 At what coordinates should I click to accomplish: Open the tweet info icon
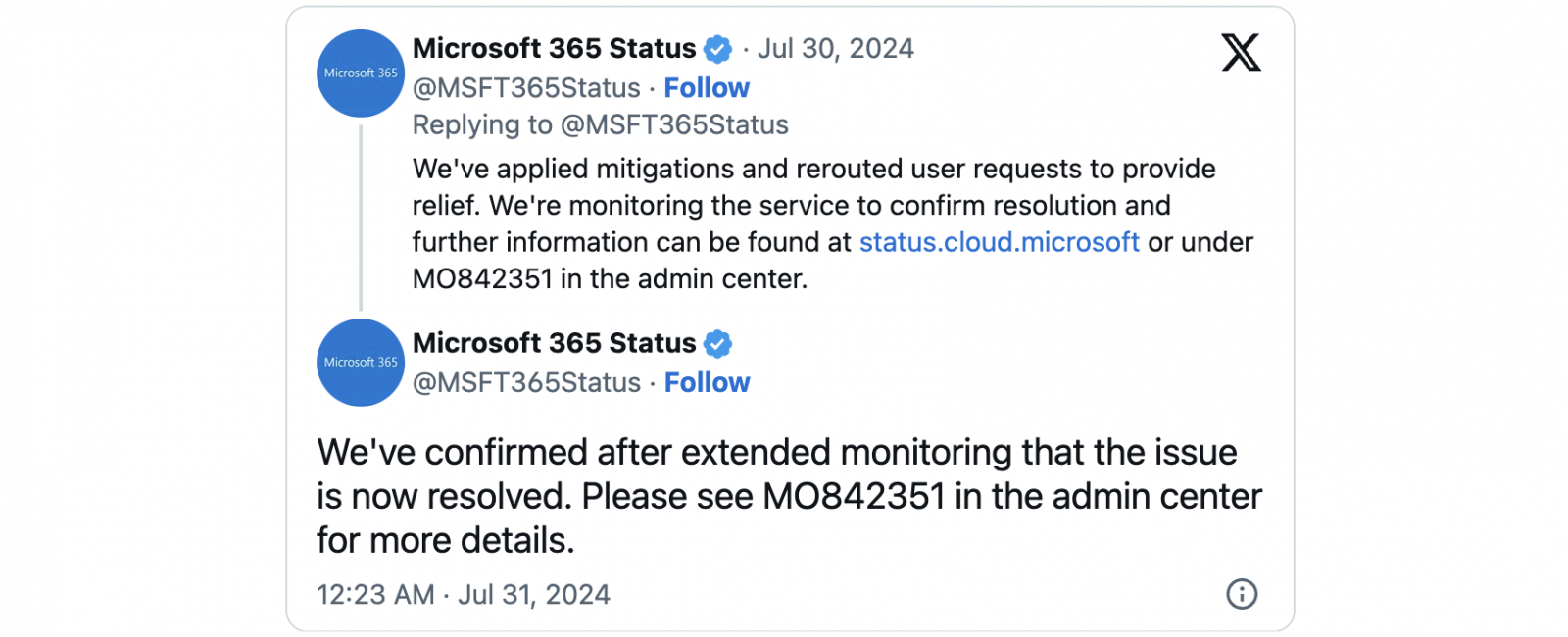(1241, 594)
